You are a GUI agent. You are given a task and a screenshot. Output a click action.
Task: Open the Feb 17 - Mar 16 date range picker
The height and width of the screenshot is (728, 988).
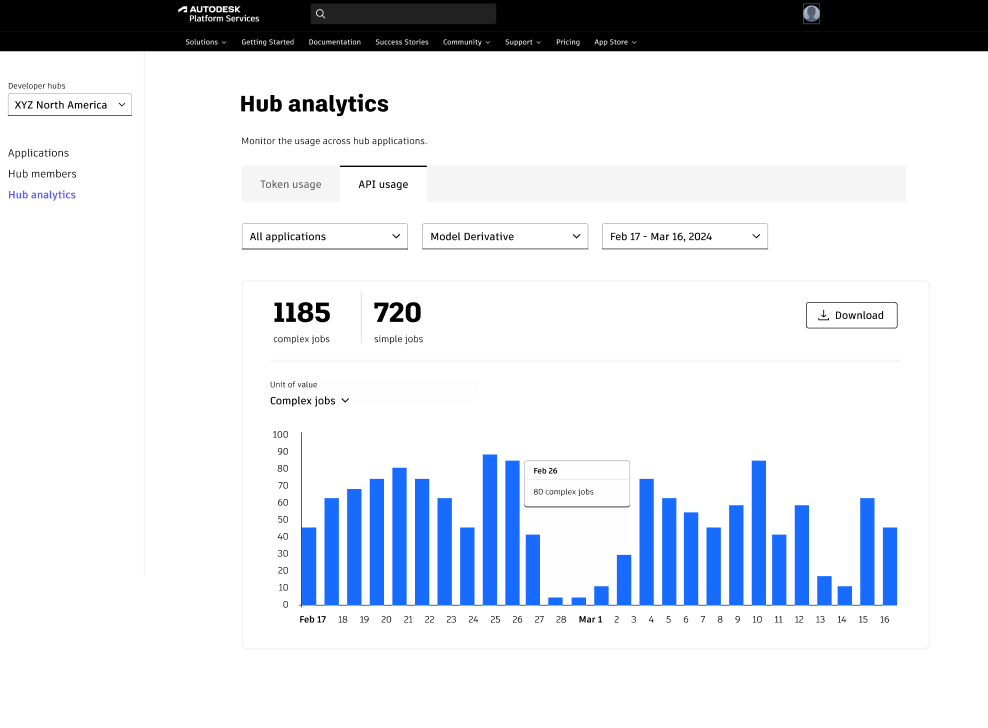(x=684, y=237)
